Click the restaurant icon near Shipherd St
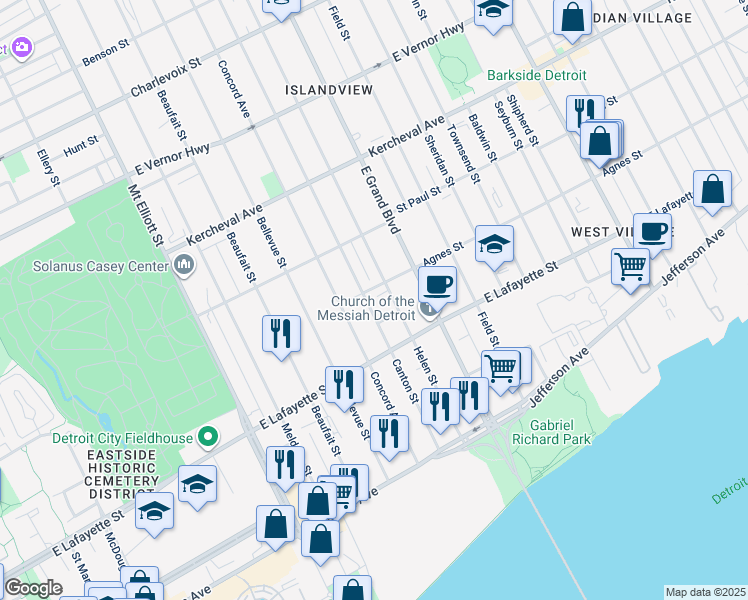748x600 pixels. [x=583, y=112]
